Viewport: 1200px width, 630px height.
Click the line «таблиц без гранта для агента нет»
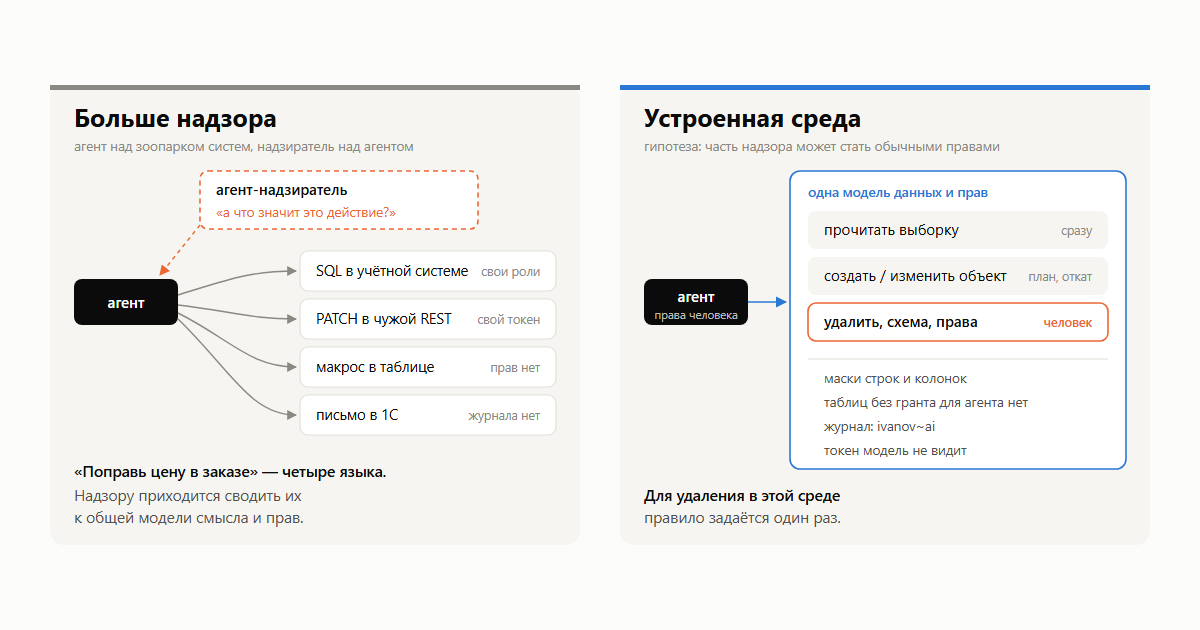click(926, 403)
